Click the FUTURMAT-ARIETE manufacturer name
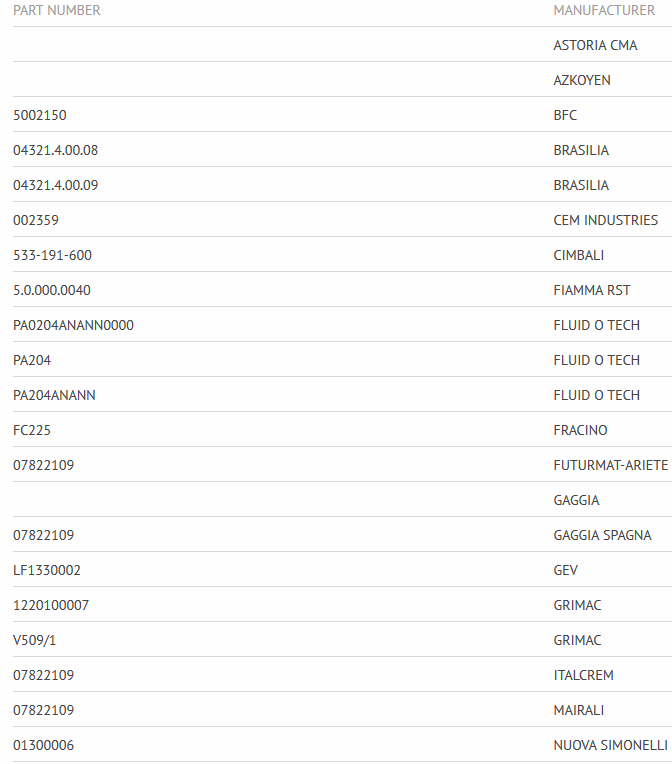The width and height of the screenshot is (672, 764). pyautogui.click(x=610, y=465)
